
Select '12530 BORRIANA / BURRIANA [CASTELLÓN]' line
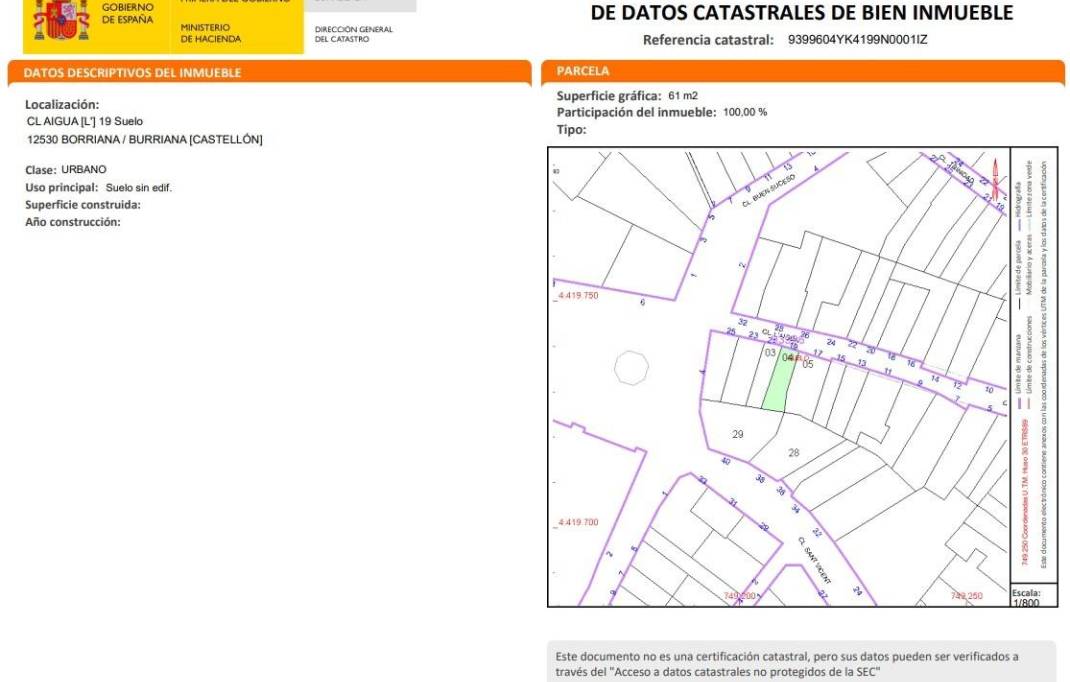click(145, 139)
